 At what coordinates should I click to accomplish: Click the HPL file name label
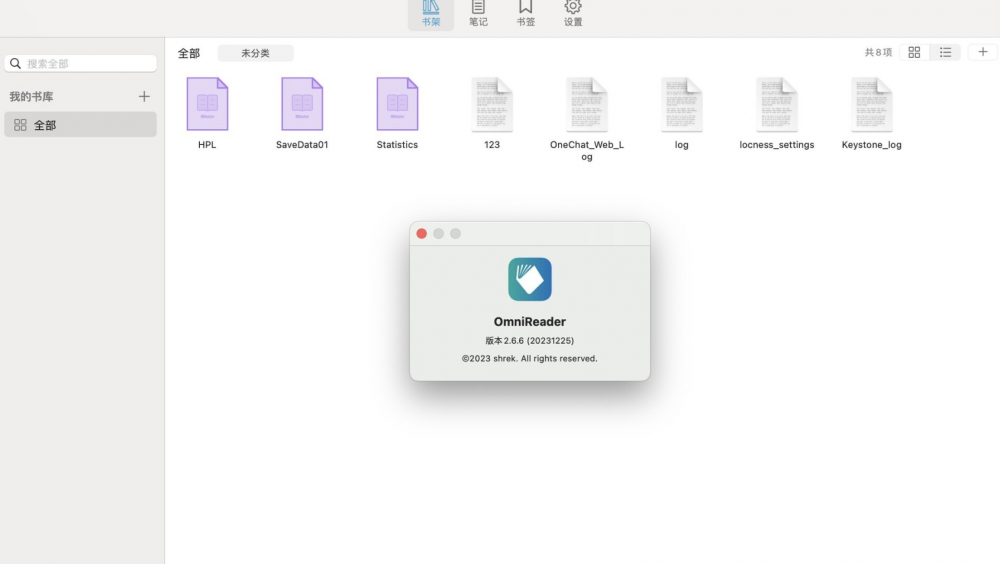(x=207, y=145)
